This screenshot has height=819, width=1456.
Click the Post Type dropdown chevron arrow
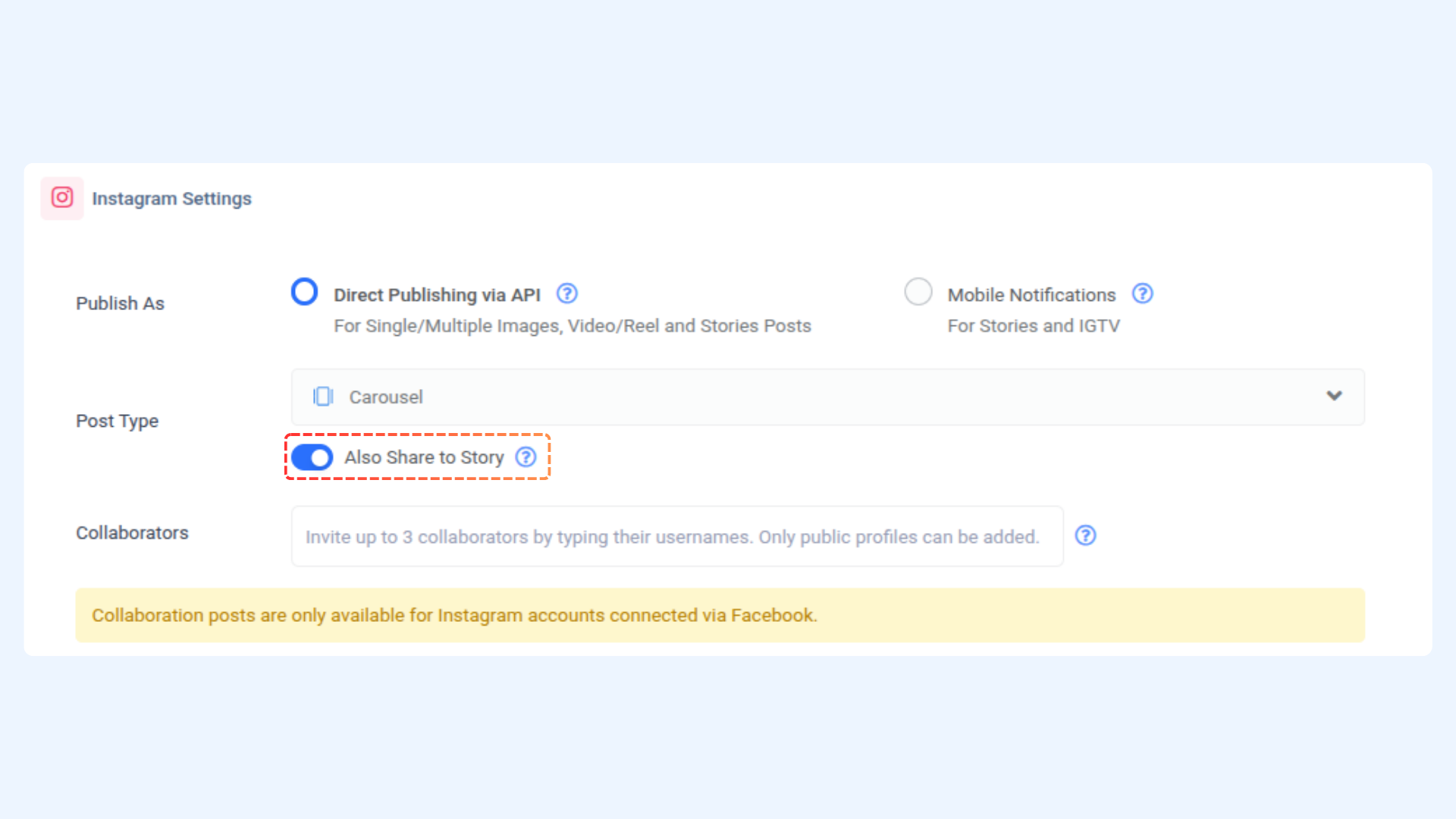coord(1334,396)
